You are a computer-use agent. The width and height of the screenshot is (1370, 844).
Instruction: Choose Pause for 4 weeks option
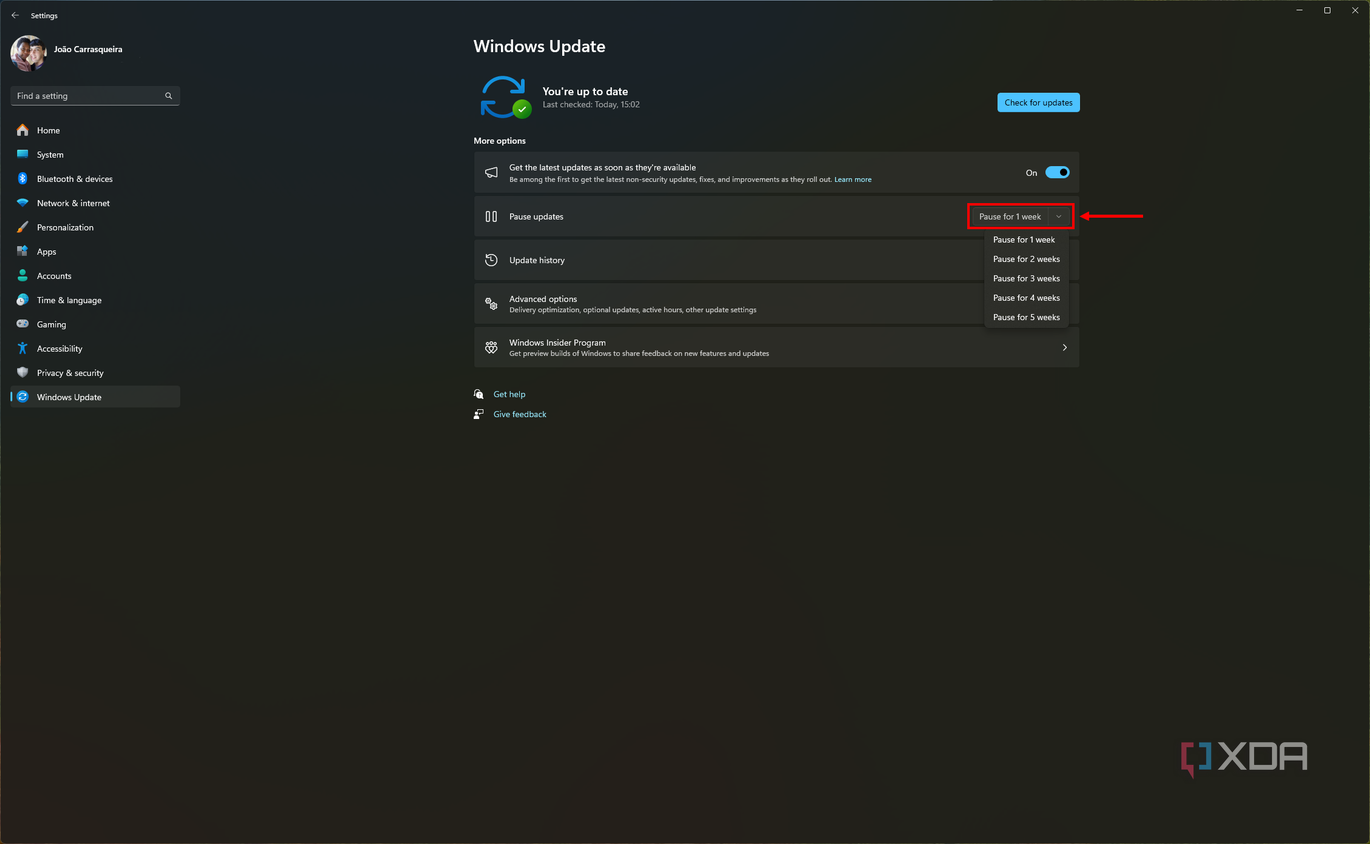point(1026,298)
